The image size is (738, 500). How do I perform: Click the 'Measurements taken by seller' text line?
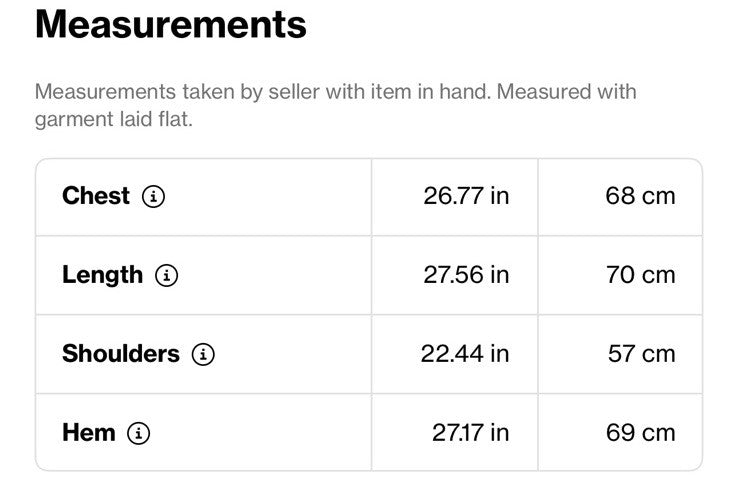pyautogui.click(x=336, y=92)
